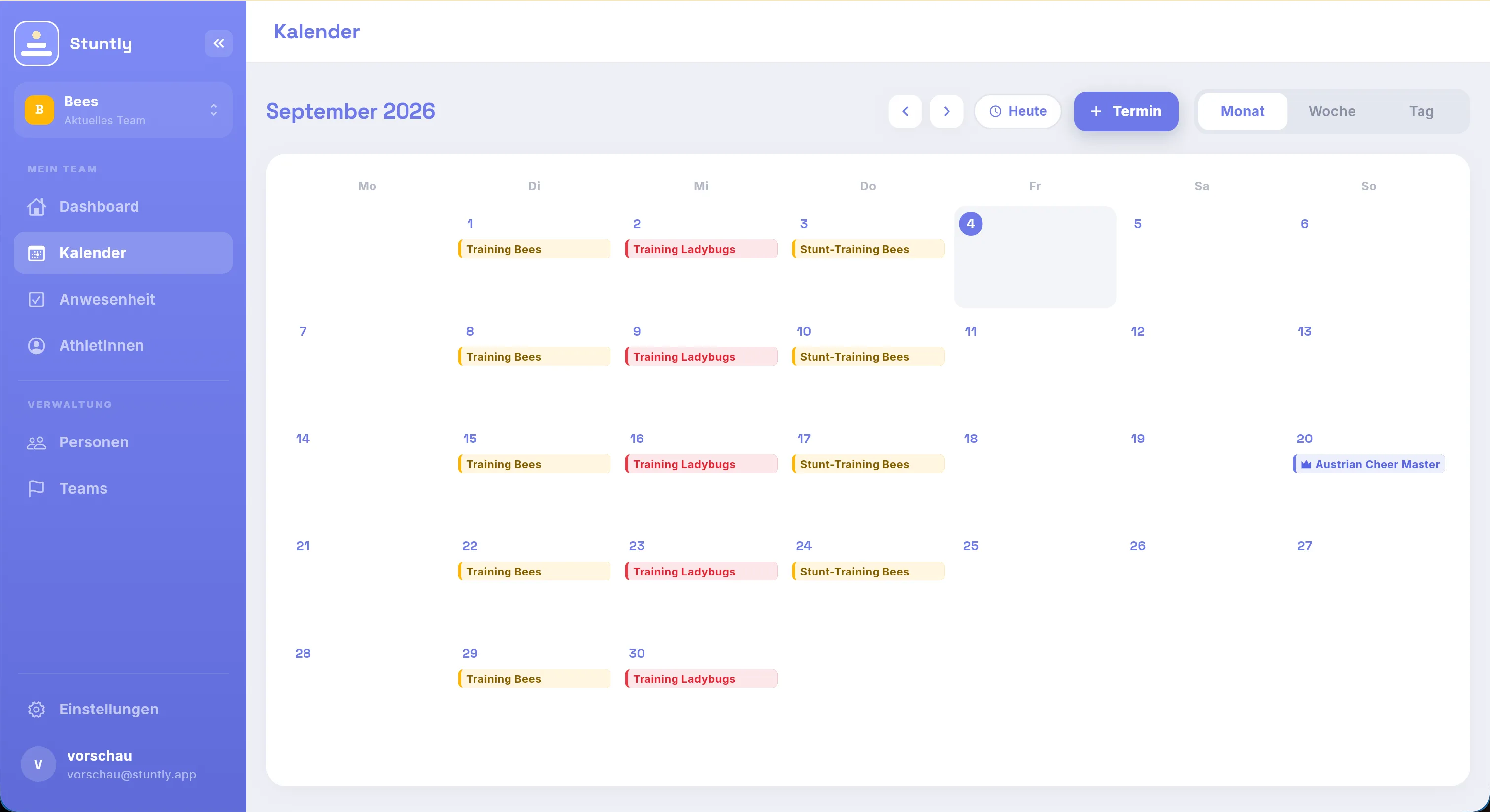
Task: Open Personen under Verwaltung
Action: tap(123, 442)
